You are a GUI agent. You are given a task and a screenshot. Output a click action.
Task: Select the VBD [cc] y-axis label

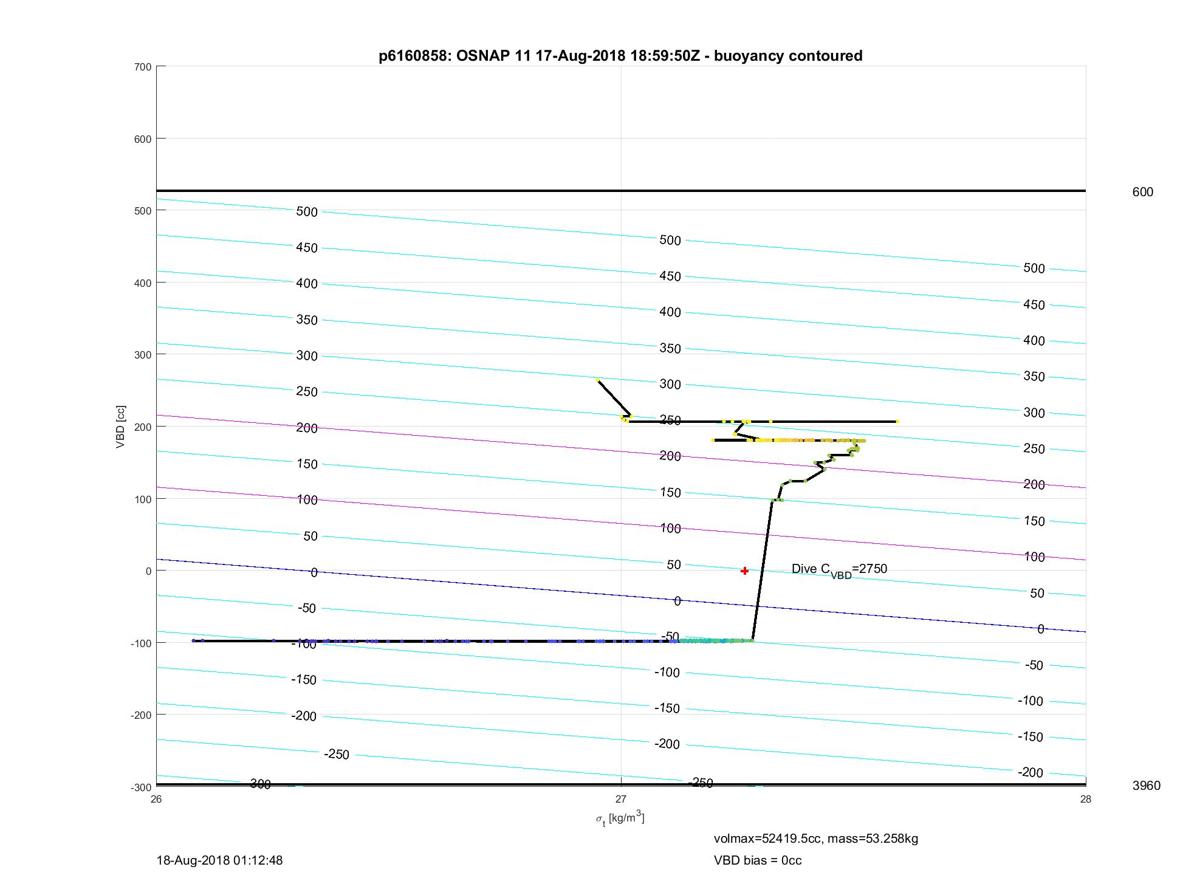(121, 426)
